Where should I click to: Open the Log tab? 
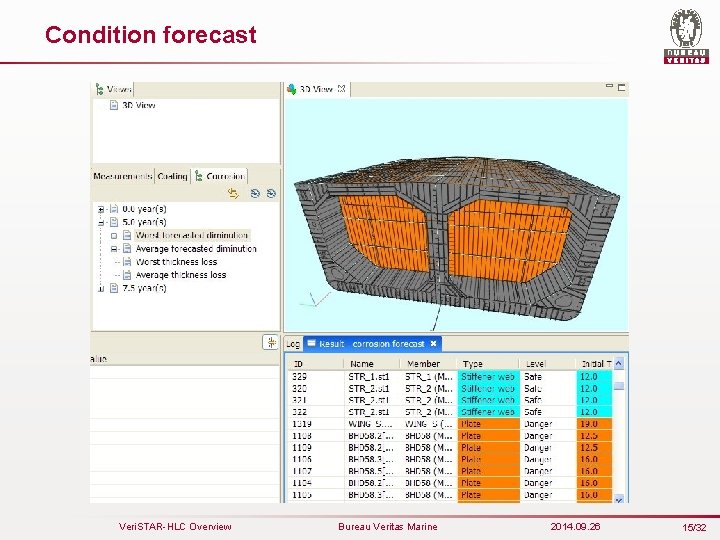point(293,344)
